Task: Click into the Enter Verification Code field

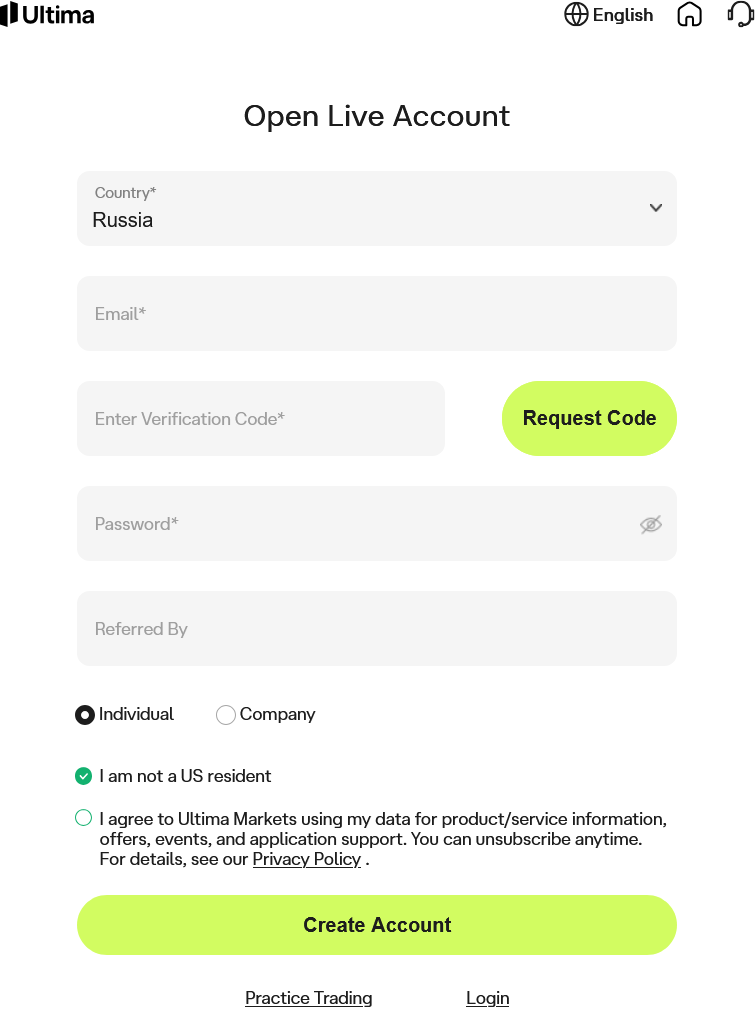Action: (261, 419)
